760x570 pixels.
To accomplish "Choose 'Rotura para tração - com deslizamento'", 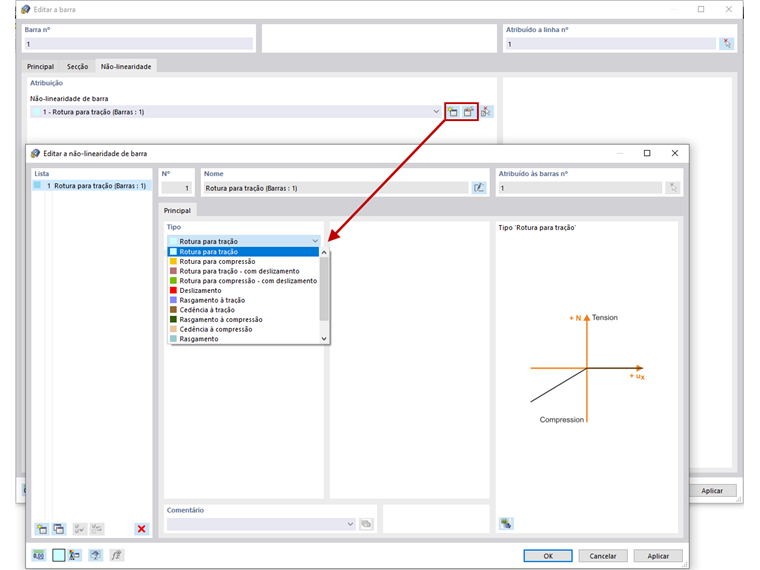I will pos(243,271).
